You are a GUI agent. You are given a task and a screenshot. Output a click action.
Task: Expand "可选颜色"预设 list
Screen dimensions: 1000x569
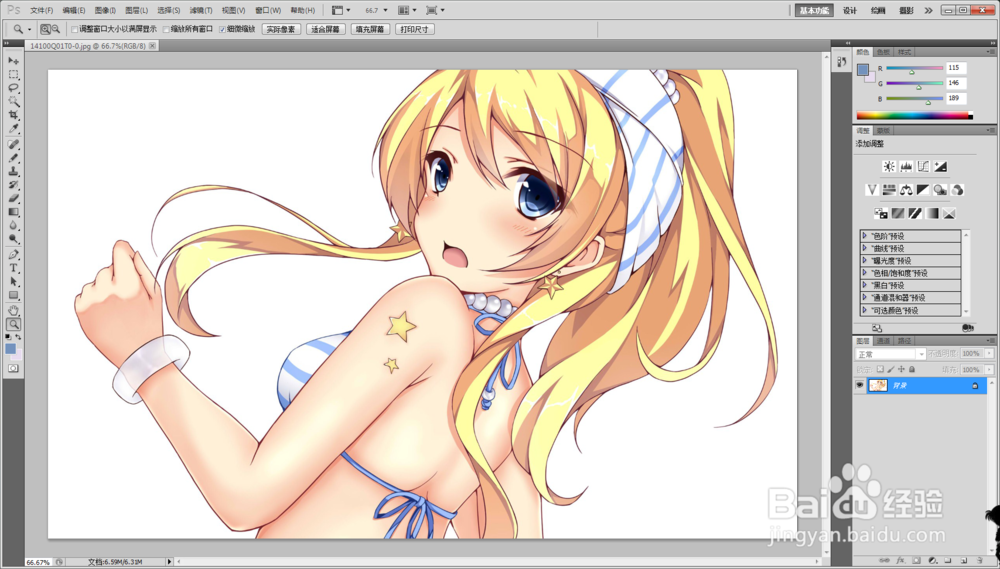[865, 310]
